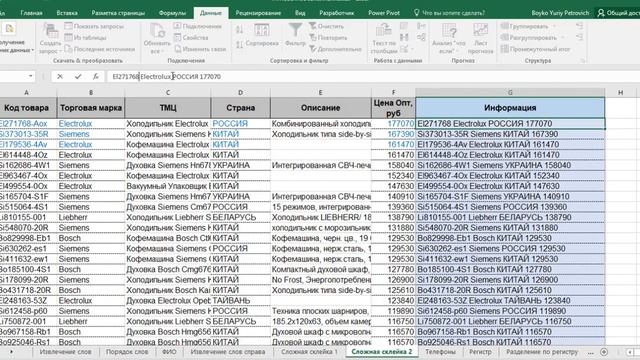
Task: Open the Разработчик tab
Action: click(336, 13)
